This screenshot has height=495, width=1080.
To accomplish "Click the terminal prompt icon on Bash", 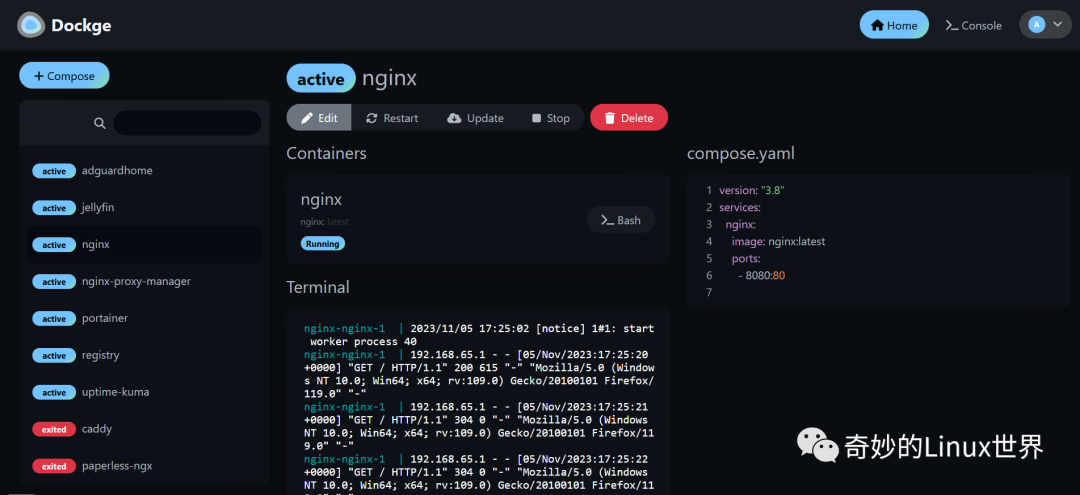I will (608, 220).
